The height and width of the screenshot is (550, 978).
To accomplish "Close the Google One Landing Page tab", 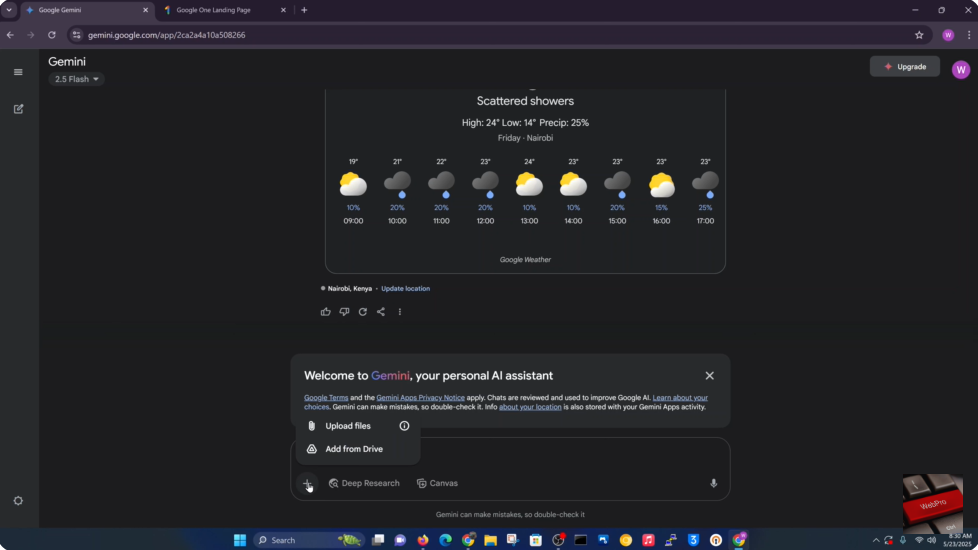I will click(x=283, y=10).
